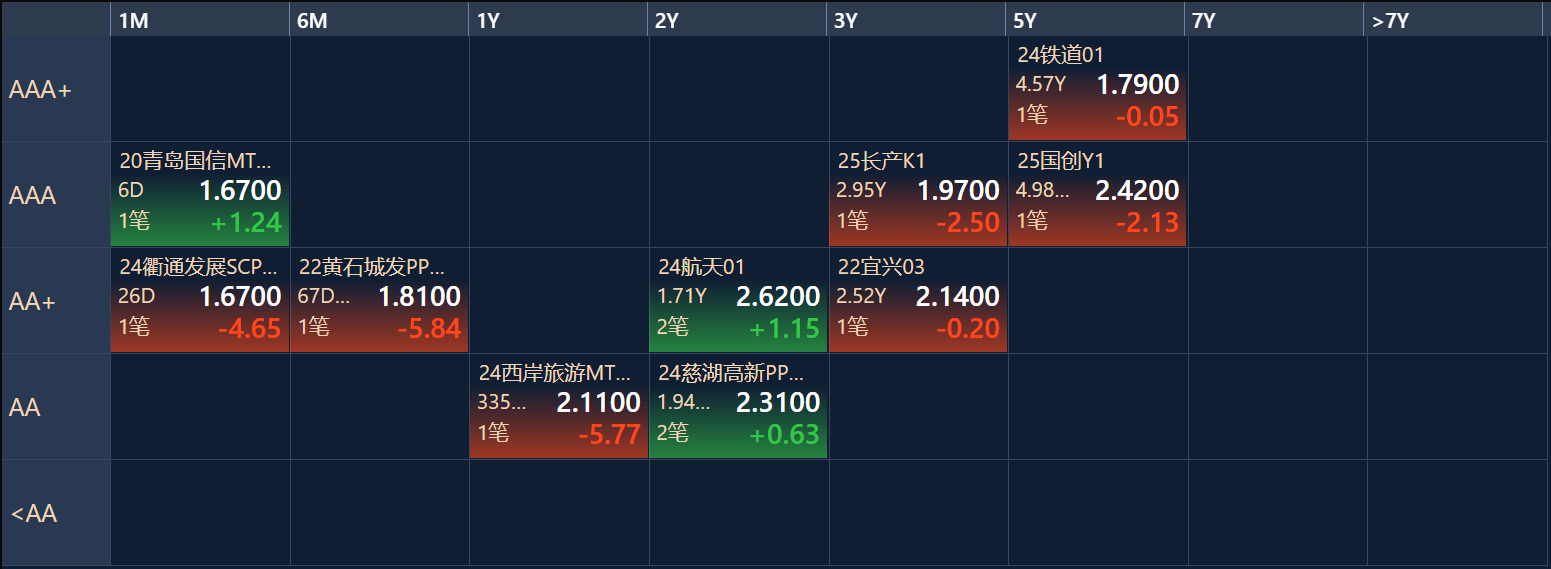This screenshot has width=1551, height=569.
Task: Click the 25国创Y1 bond card
Action: pos(1097,195)
